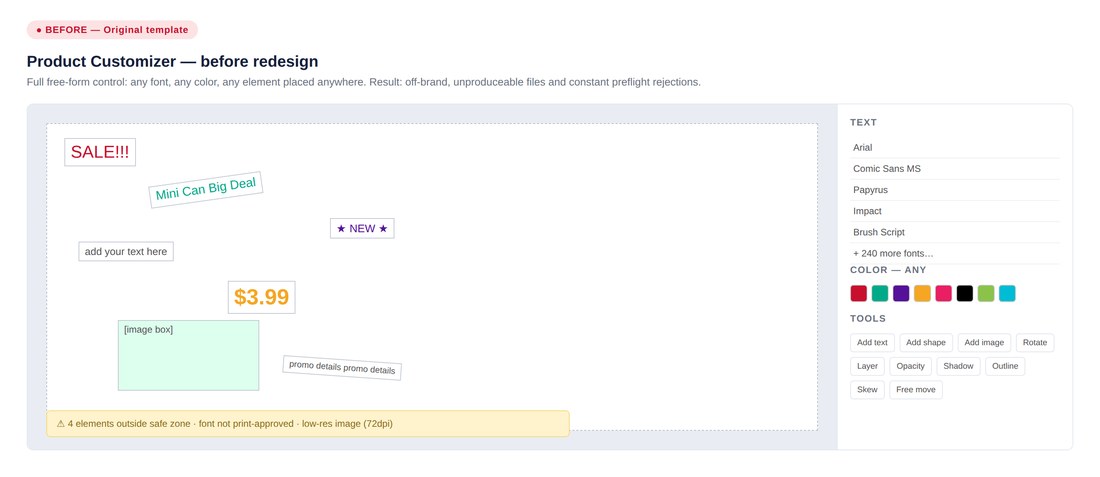The width and height of the screenshot is (1100, 477).
Task: Select the promo details text box
Action: (342, 368)
